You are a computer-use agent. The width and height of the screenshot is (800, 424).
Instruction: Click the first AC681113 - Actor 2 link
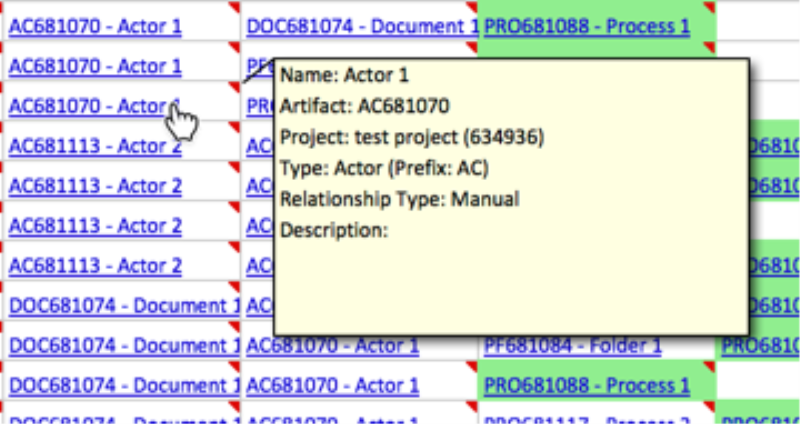point(95,146)
